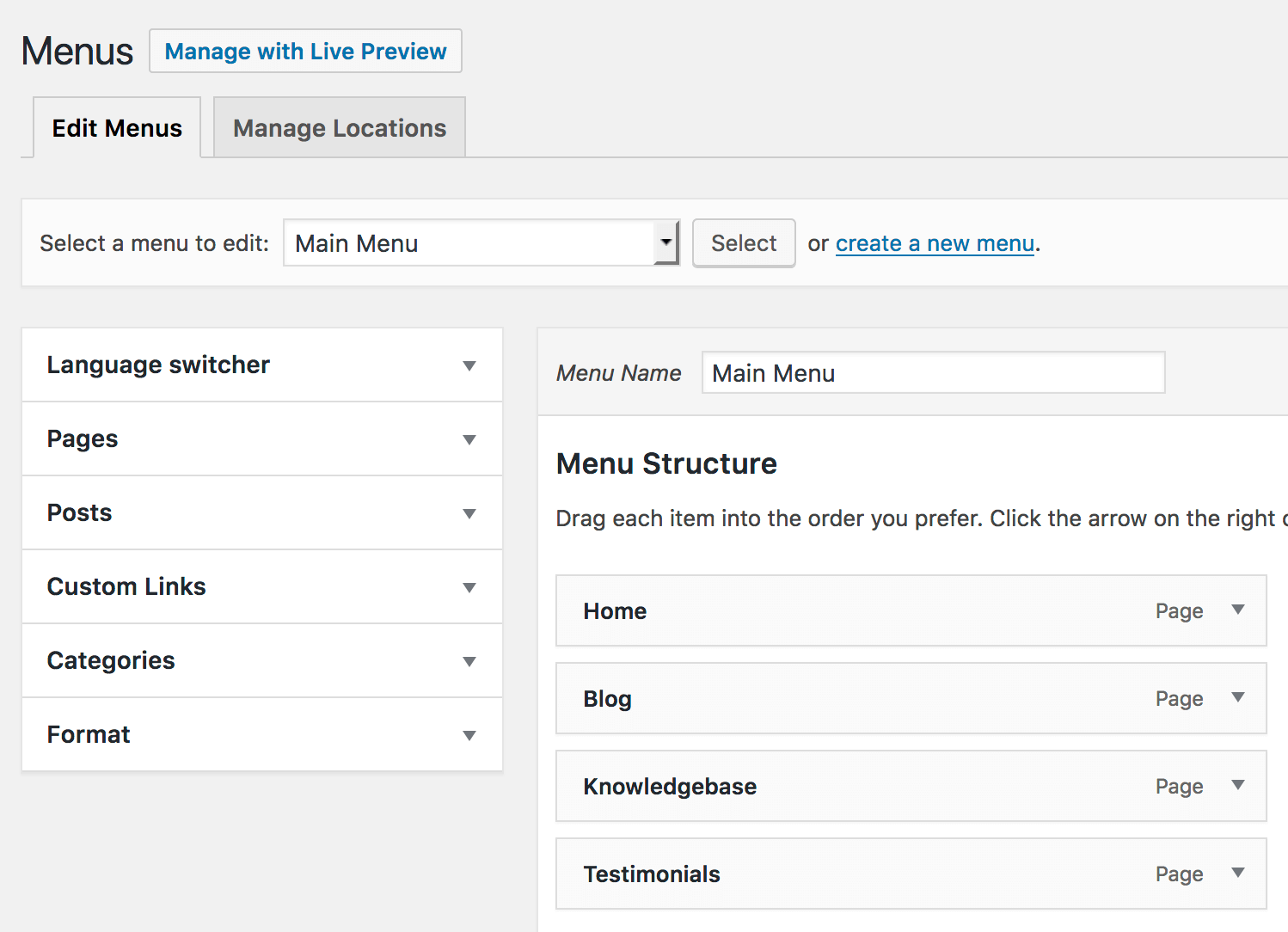
Task: Click the Testimonials menu item label
Action: pos(652,874)
